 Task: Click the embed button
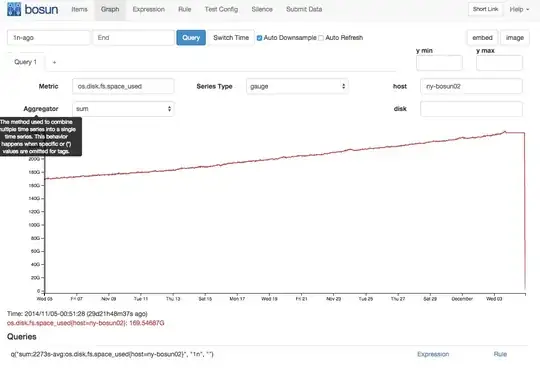(x=482, y=38)
